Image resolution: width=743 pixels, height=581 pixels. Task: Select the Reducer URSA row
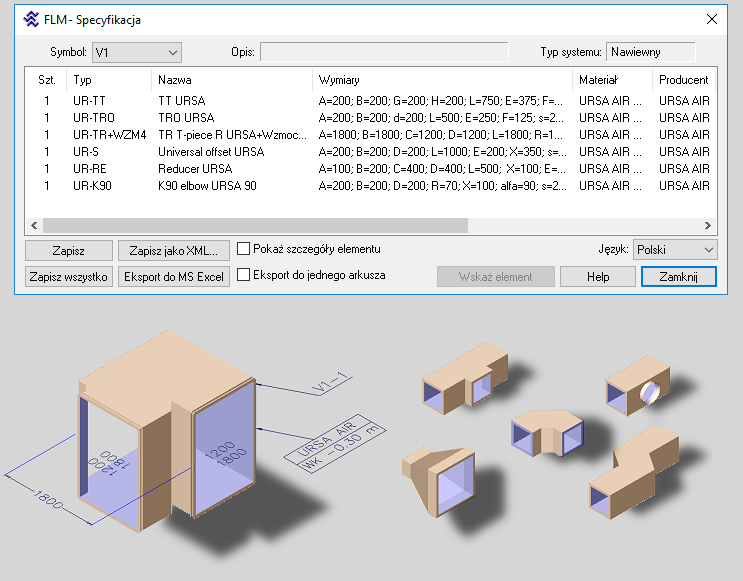(x=195, y=169)
